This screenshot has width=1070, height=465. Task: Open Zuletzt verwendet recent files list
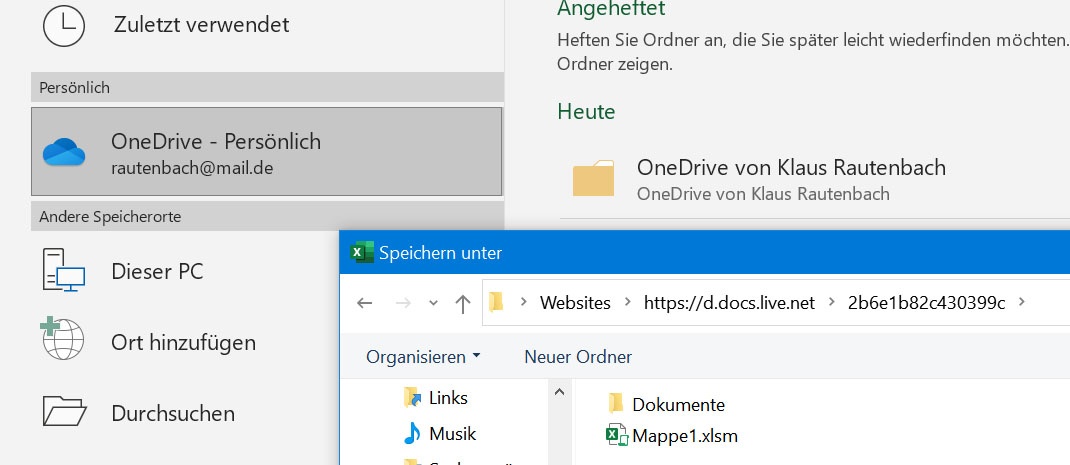[x=201, y=25]
